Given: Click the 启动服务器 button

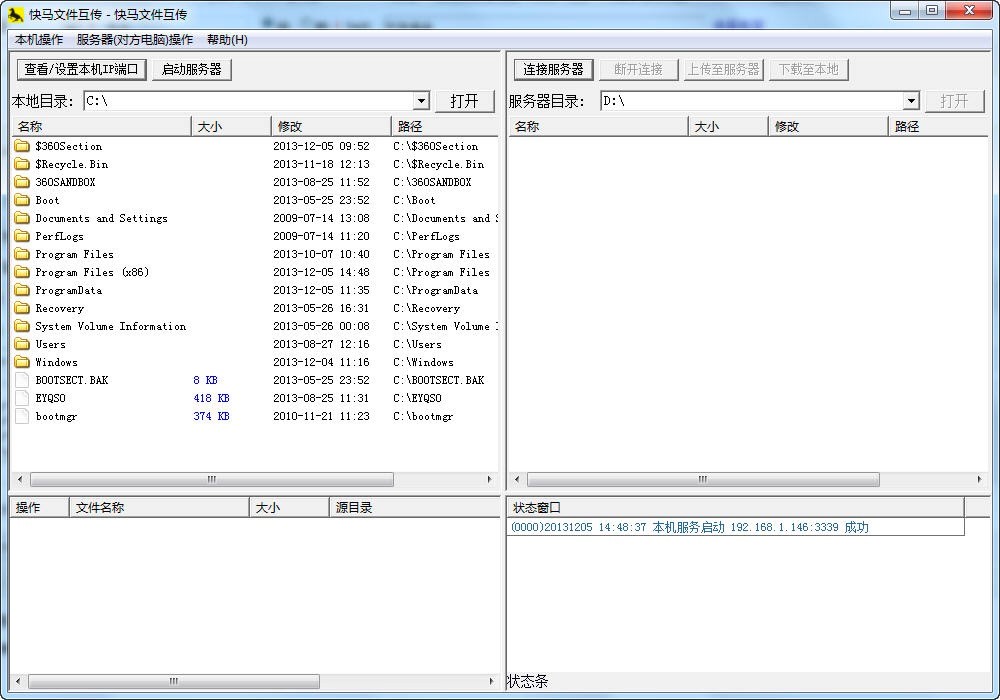Looking at the screenshot, I should 192,69.
